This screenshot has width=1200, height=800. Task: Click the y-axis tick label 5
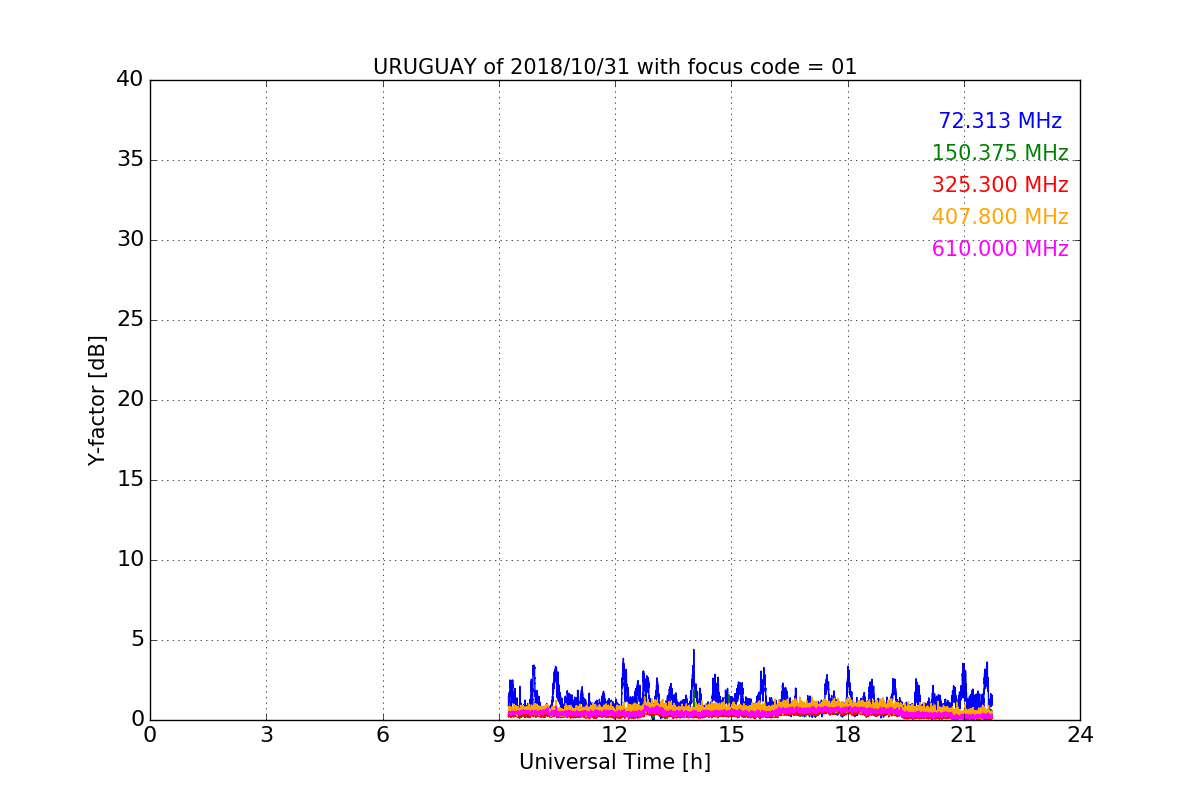tap(137, 640)
